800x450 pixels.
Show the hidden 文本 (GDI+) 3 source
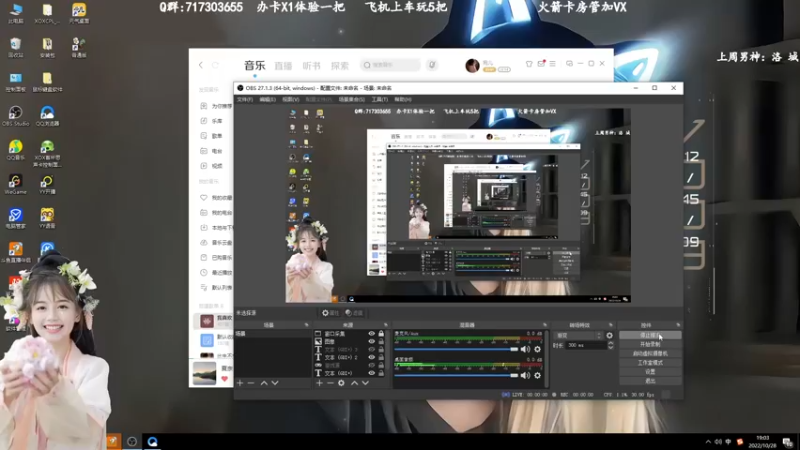click(x=371, y=349)
